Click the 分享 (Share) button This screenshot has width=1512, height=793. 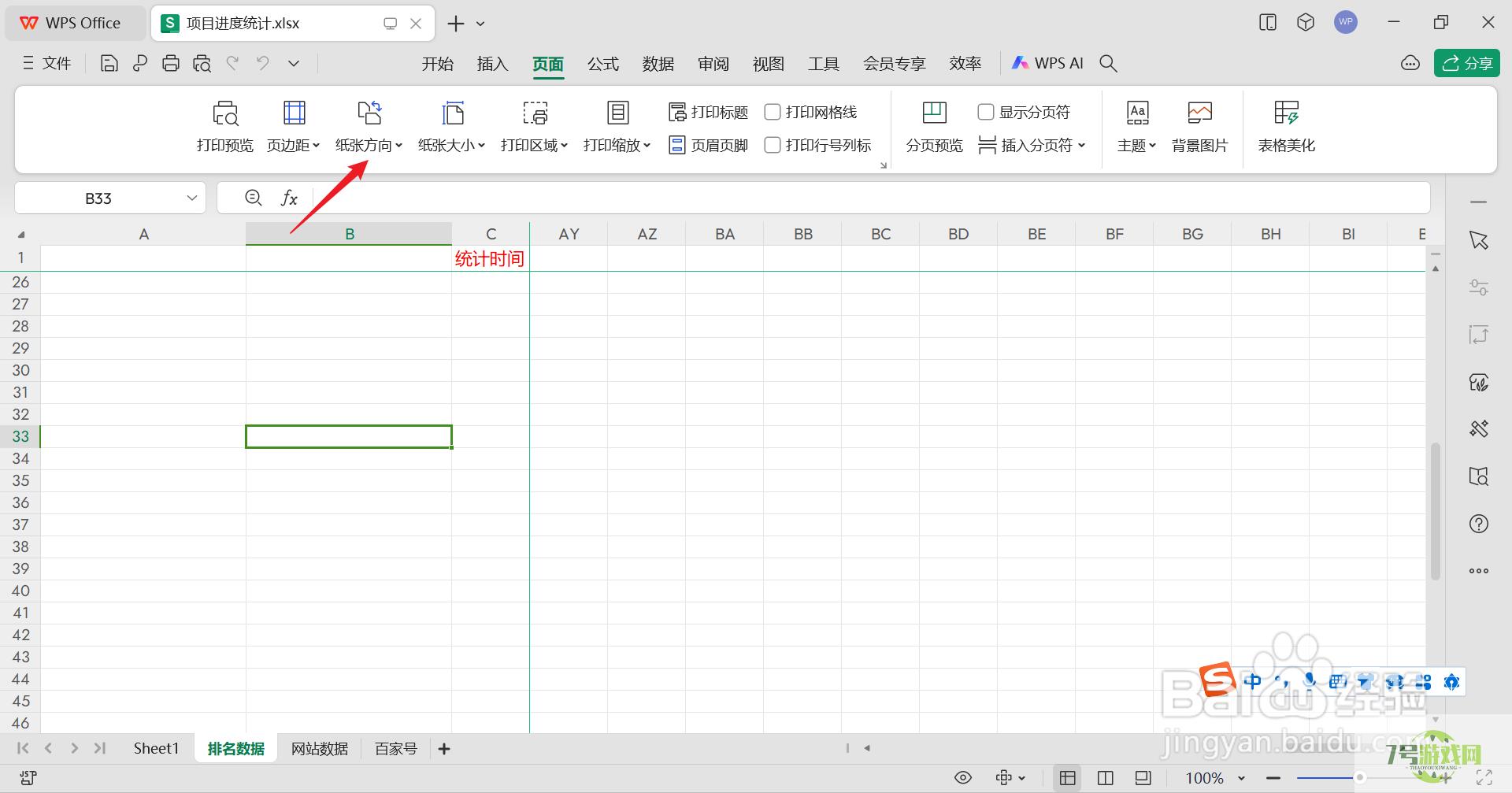point(1466,64)
